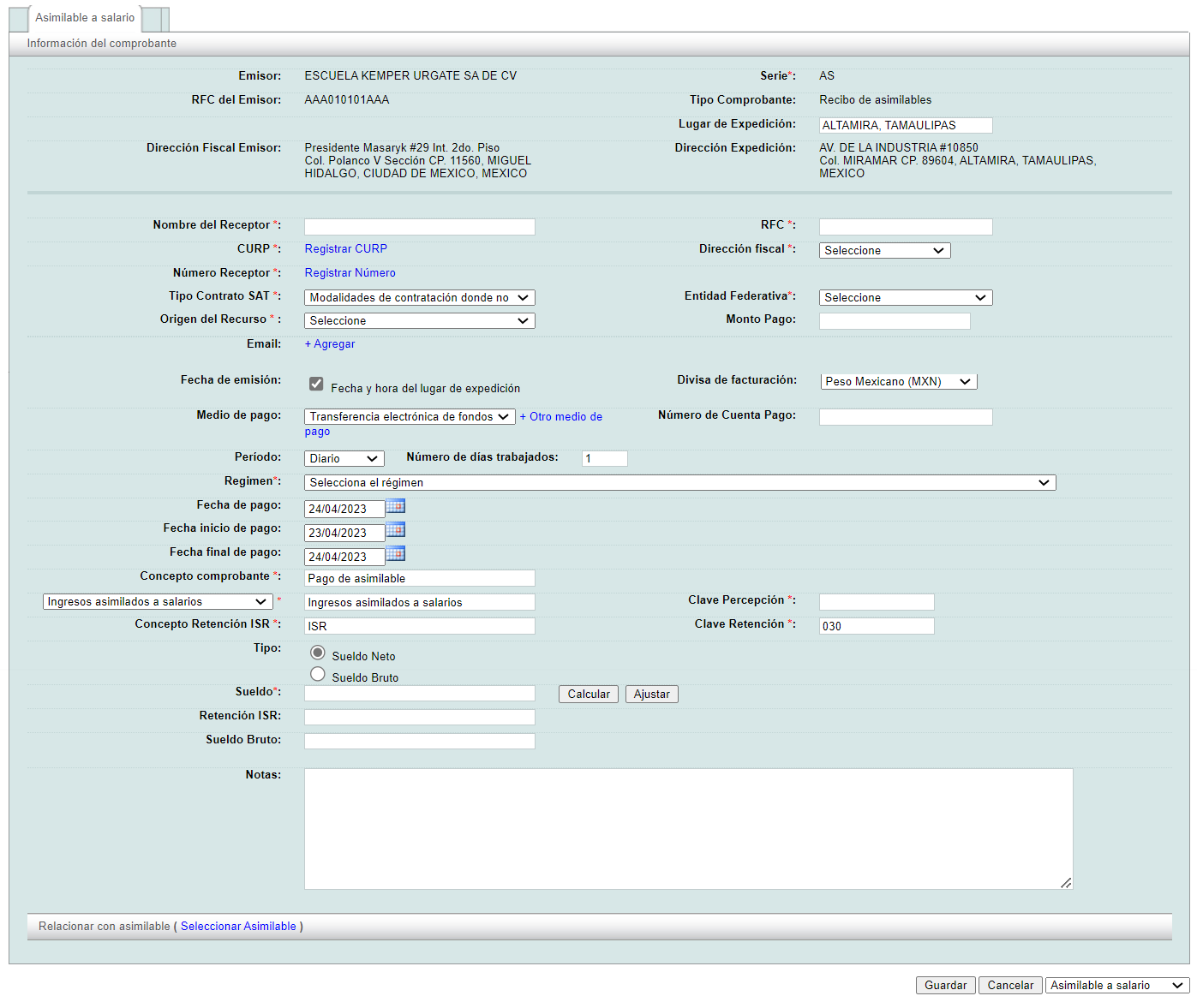The width and height of the screenshot is (1197, 1008).
Task: Open calendar picker for Fecha final de pago
Action: (395, 554)
